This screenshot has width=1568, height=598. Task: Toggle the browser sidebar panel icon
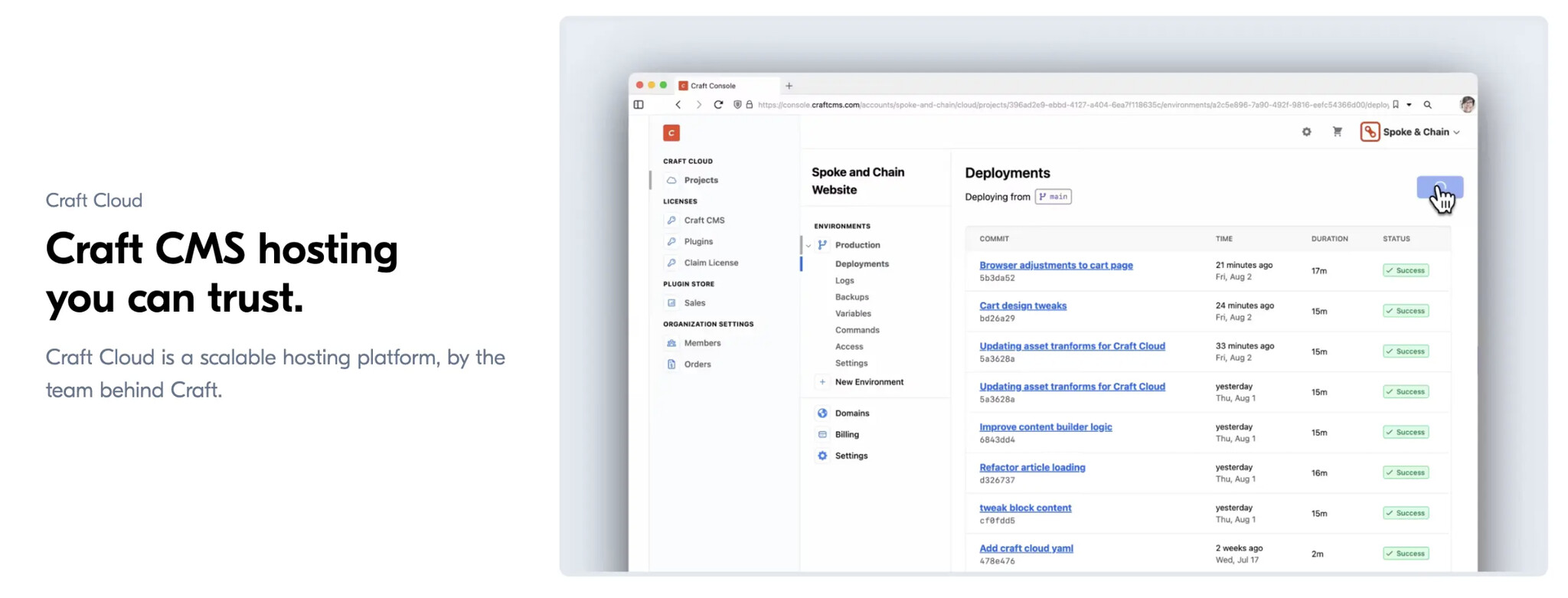coord(639,105)
